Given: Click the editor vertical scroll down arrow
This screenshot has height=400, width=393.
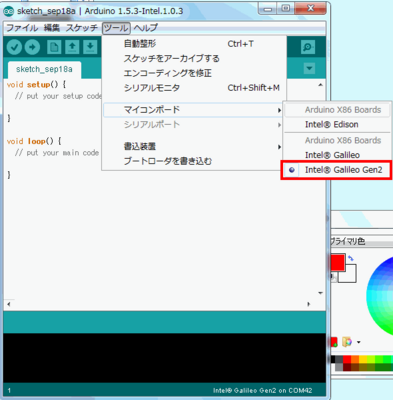Looking at the screenshot, I should tap(320, 293).
